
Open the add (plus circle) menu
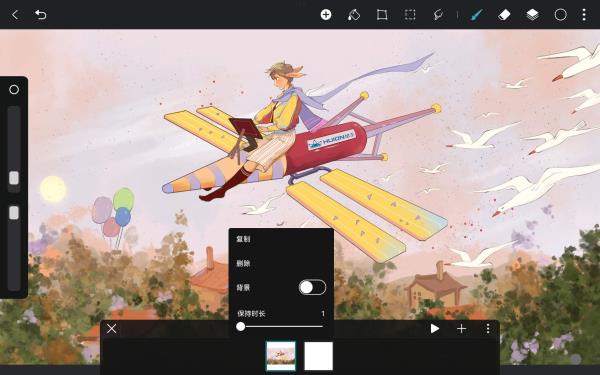[326, 15]
